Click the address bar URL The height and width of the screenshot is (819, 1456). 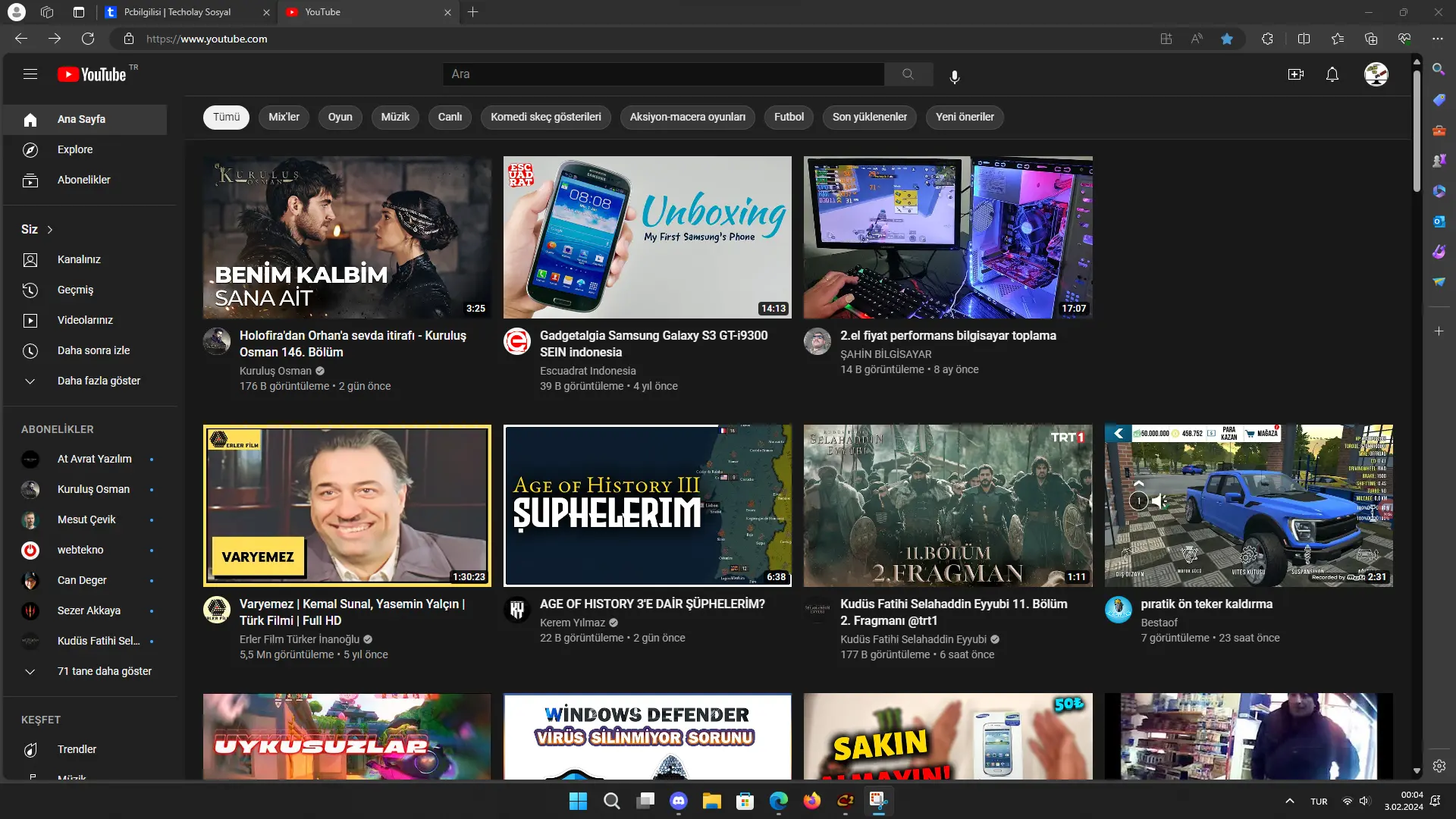[x=206, y=39]
